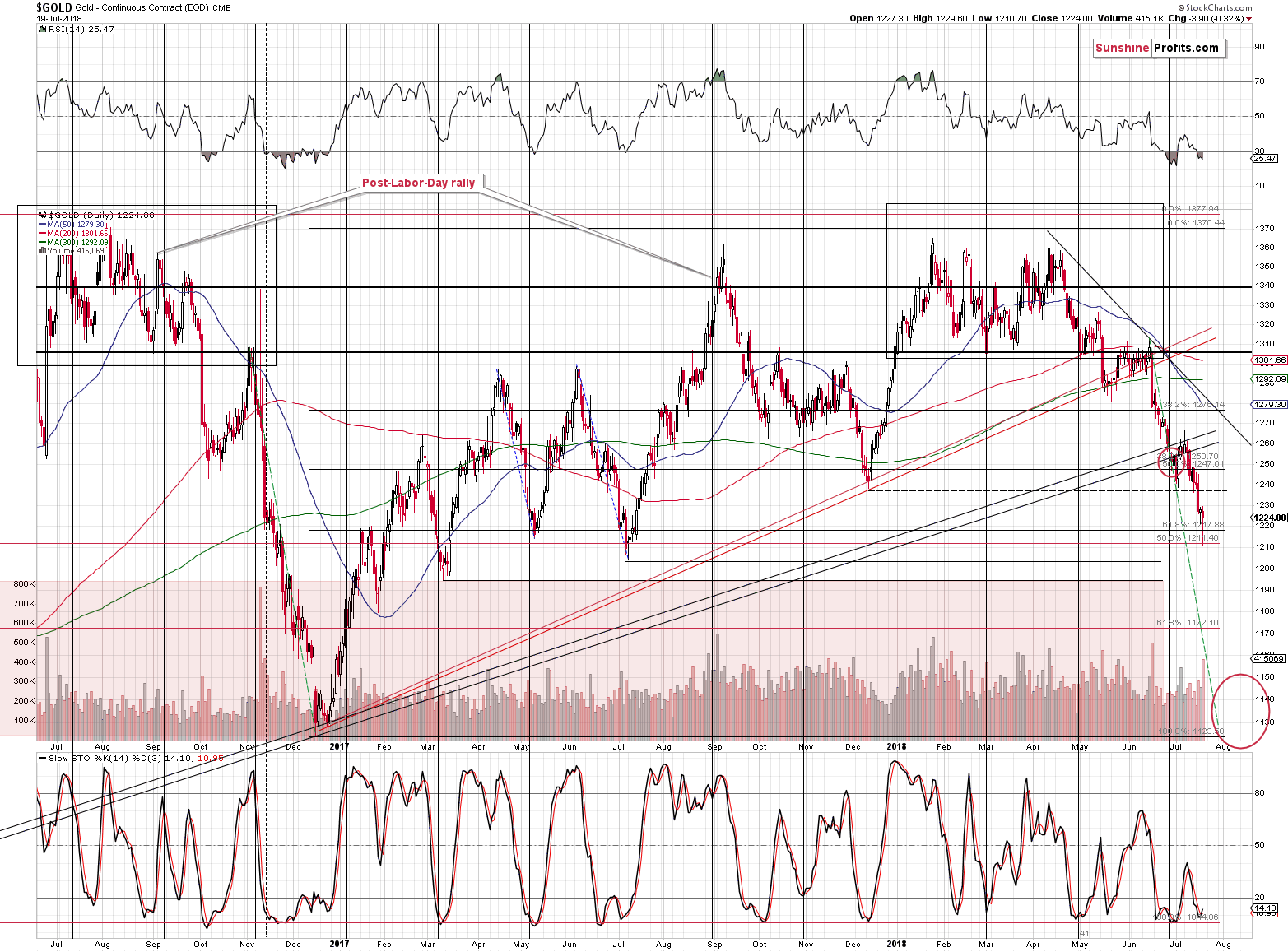1288x952 pixels.
Task: Click the 38.2%: 1276.14 Fibonacci label
Action: (1194, 405)
